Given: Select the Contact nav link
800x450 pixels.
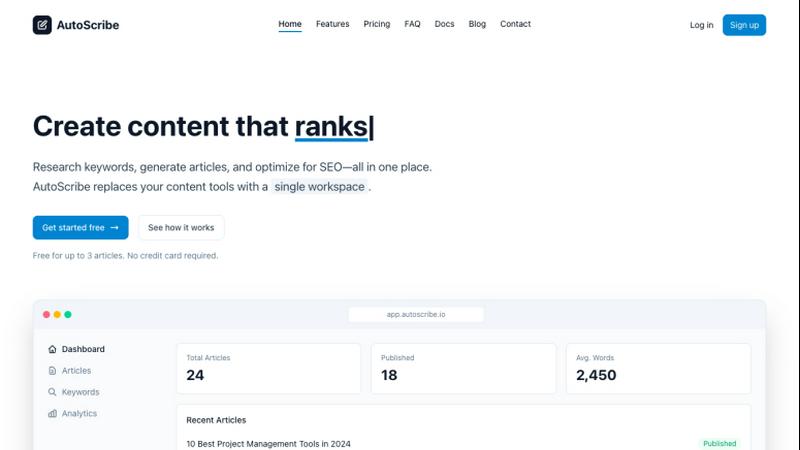Looking at the screenshot, I should tap(515, 24).
